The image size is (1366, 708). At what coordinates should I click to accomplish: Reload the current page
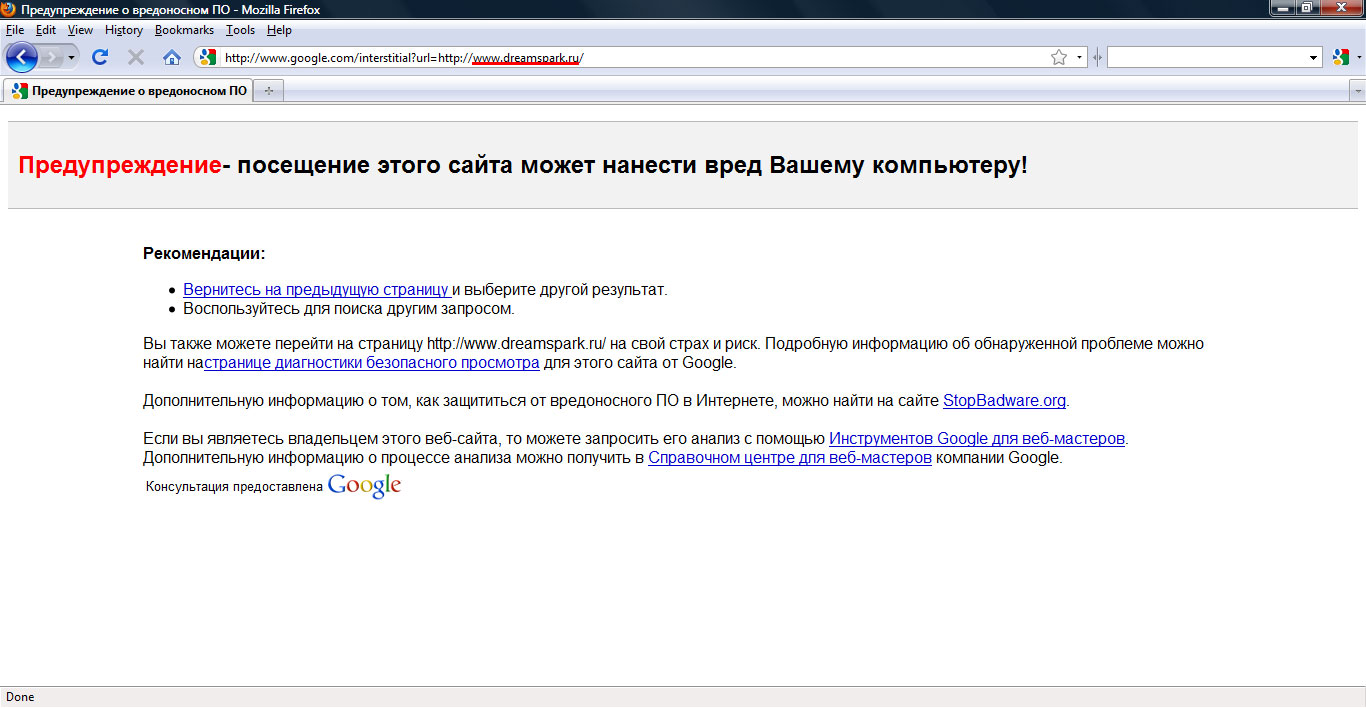tap(100, 58)
